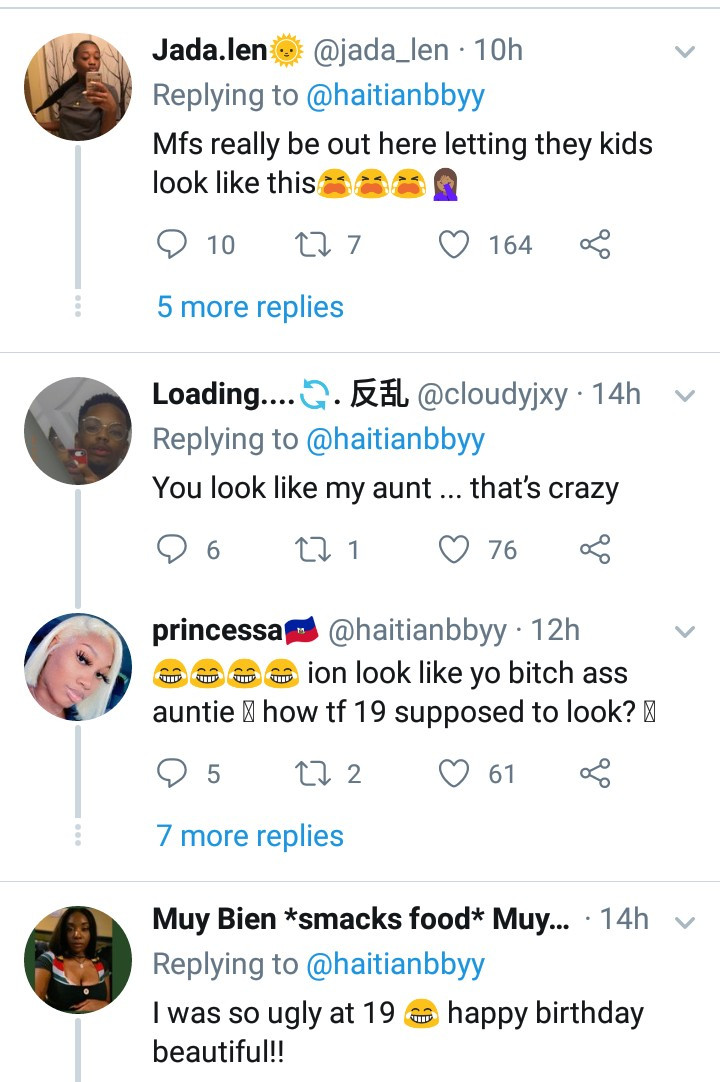Viewport: 720px width, 1082px height.
Task: Show 7 more replies
Action: pyautogui.click(x=250, y=836)
